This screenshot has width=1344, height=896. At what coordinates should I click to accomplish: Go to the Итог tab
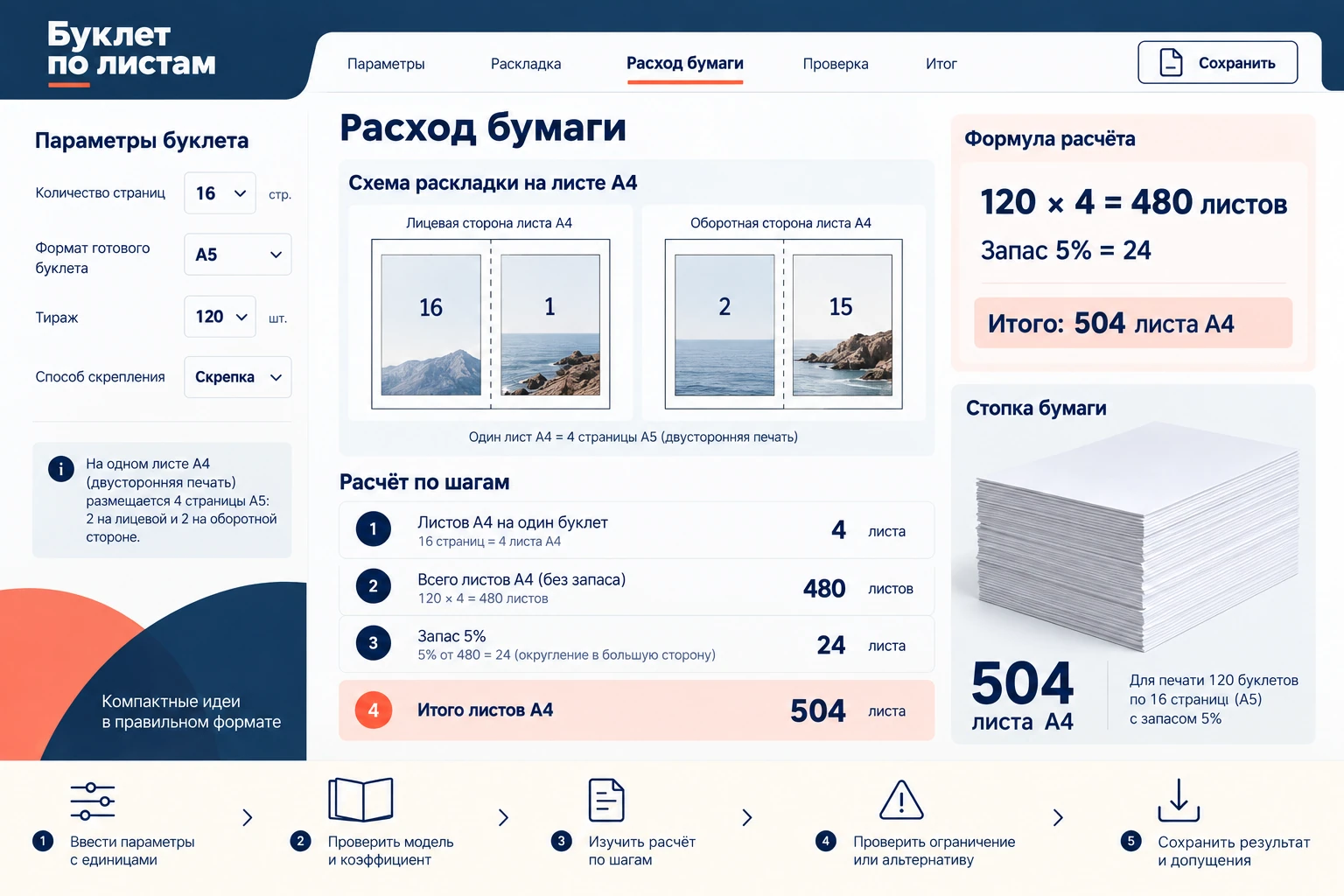pos(941,64)
